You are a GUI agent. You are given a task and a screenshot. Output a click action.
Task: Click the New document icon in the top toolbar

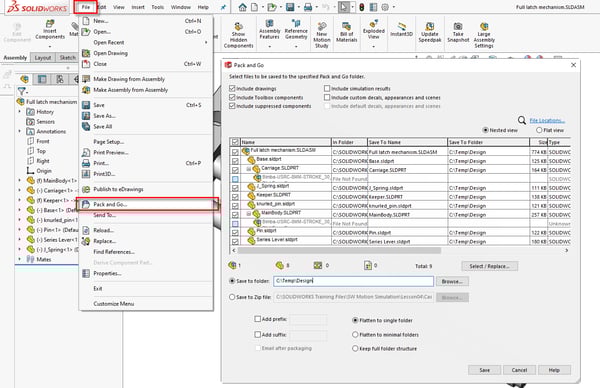point(254,7)
